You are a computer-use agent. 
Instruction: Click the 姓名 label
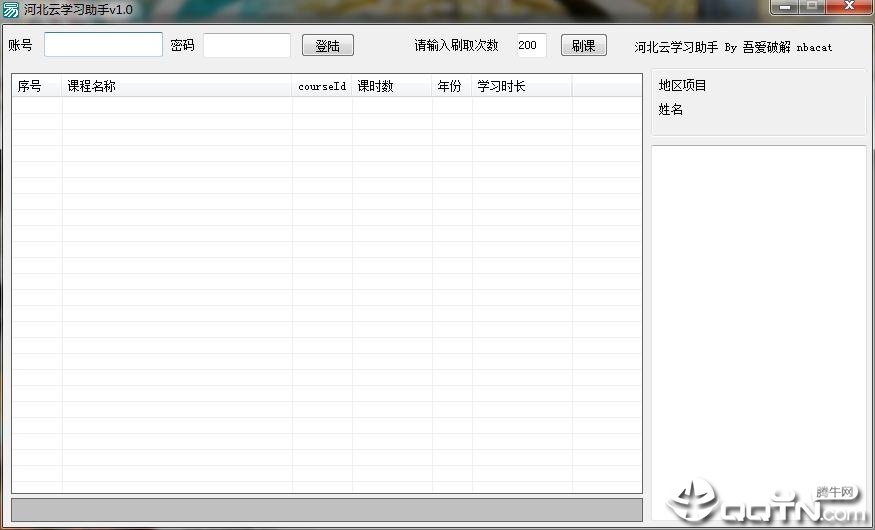click(671, 109)
